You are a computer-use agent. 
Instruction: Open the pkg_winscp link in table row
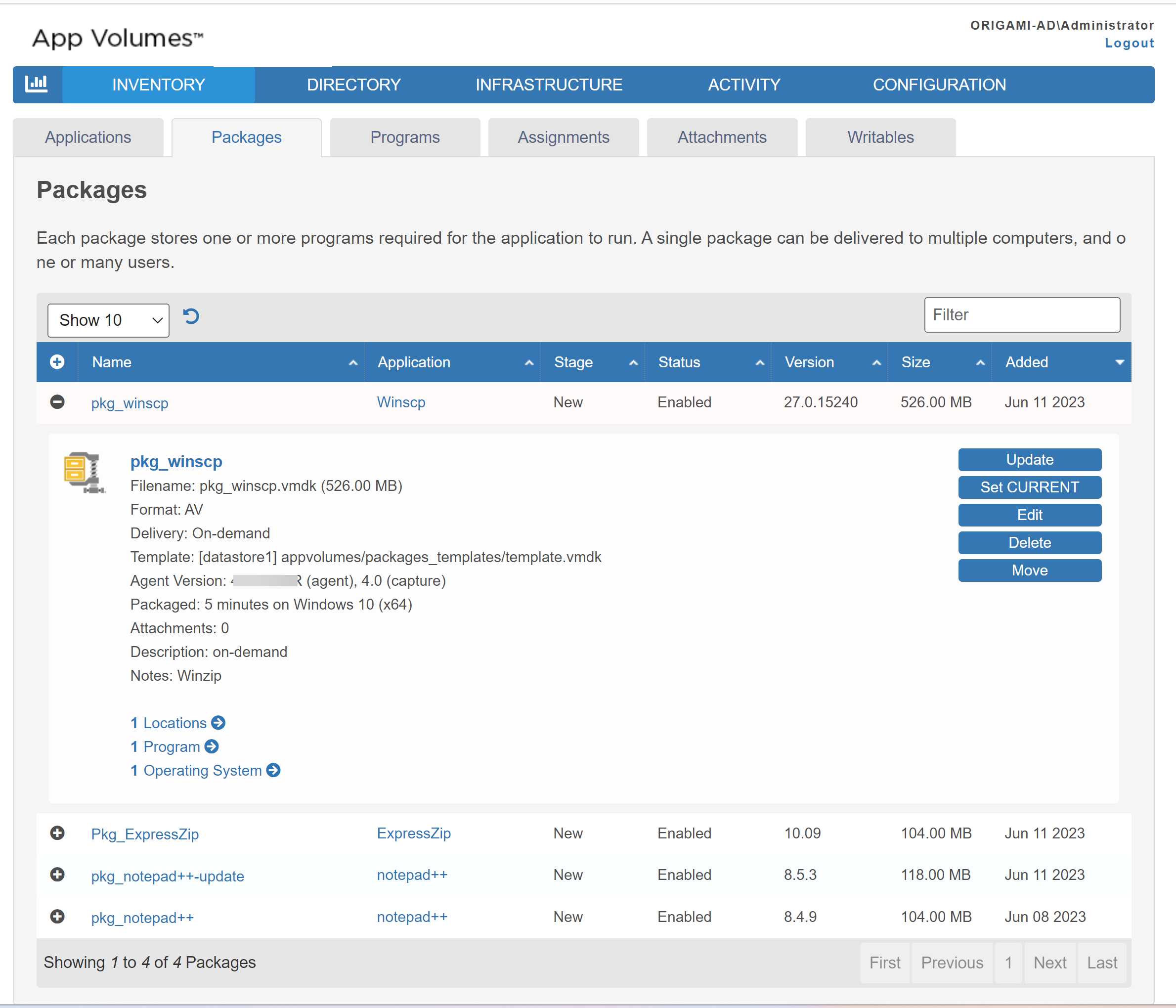130,403
